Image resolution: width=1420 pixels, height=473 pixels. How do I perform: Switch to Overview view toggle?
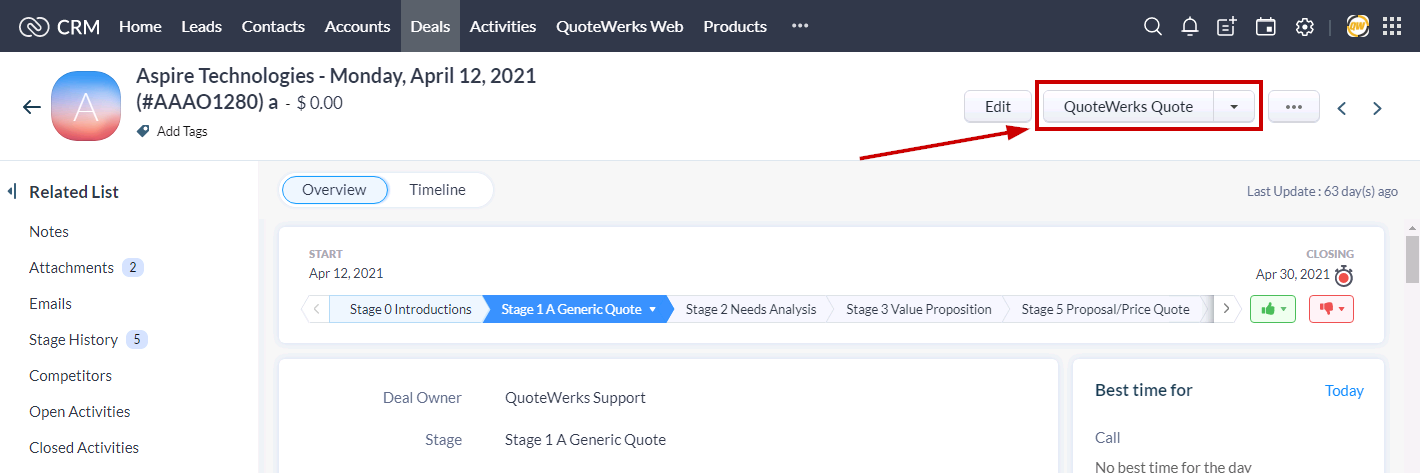point(334,190)
